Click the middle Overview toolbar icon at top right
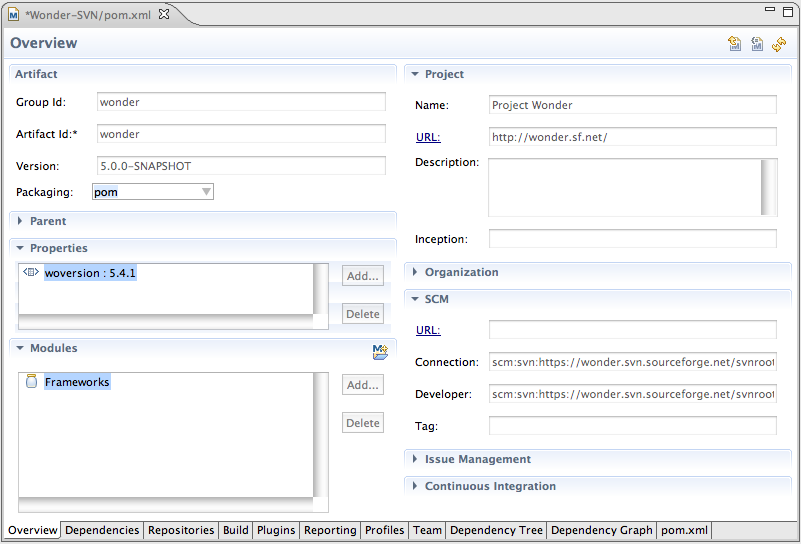 757,44
